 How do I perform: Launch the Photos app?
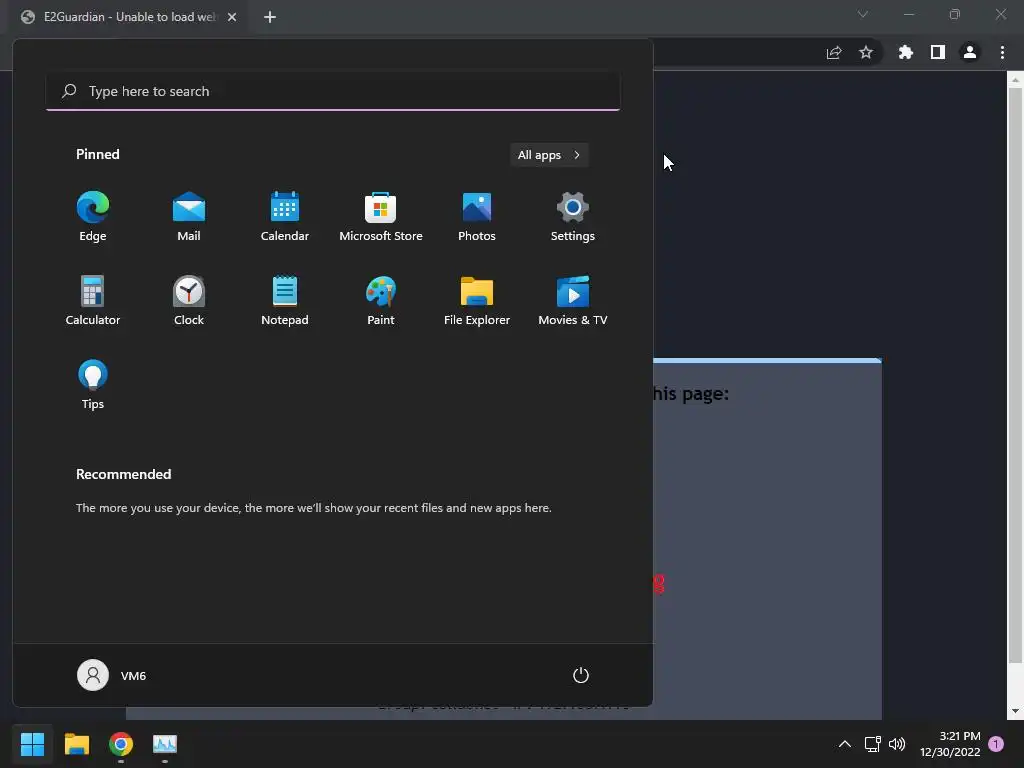pyautogui.click(x=477, y=217)
